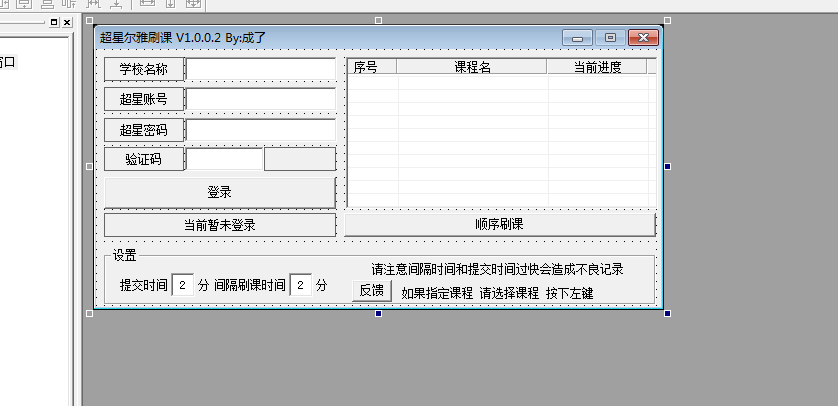Click the 序号 column header

372,67
